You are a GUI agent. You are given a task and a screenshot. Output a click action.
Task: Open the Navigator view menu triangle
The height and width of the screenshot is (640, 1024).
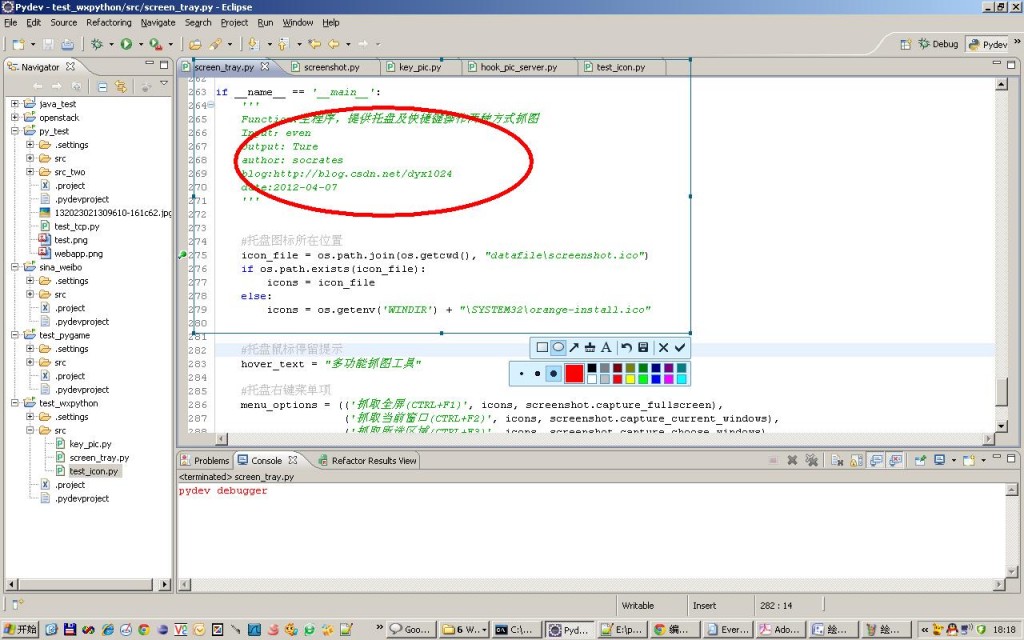pos(163,84)
